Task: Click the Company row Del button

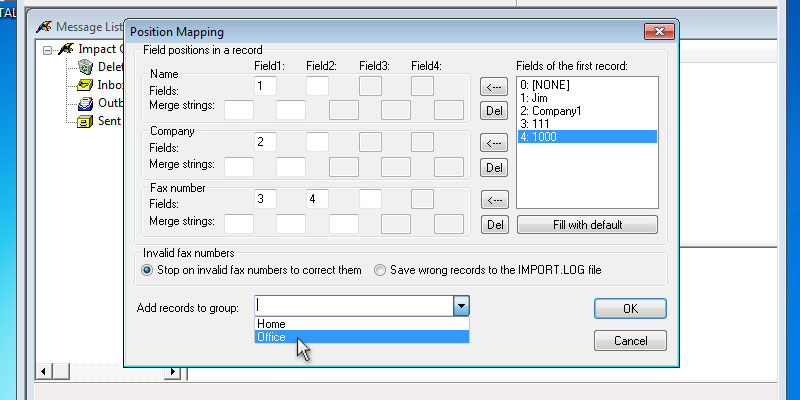Action: (x=492, y=167)
